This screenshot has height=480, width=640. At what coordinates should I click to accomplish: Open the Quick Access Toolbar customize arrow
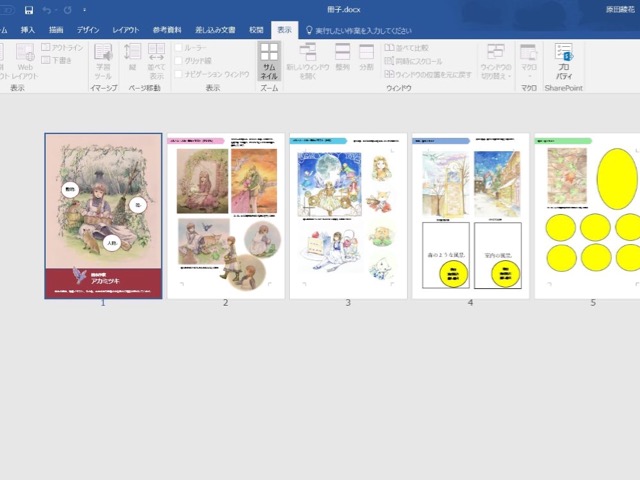coord(84,10)
